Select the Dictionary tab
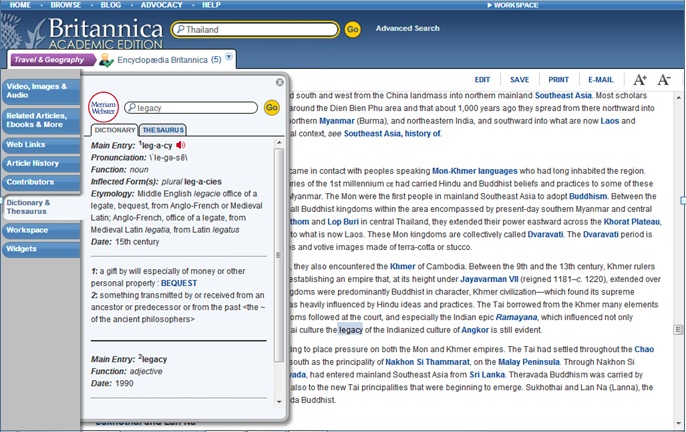This screenshot has height=432, width=686. pyautogui.click(x=115, y=130)
